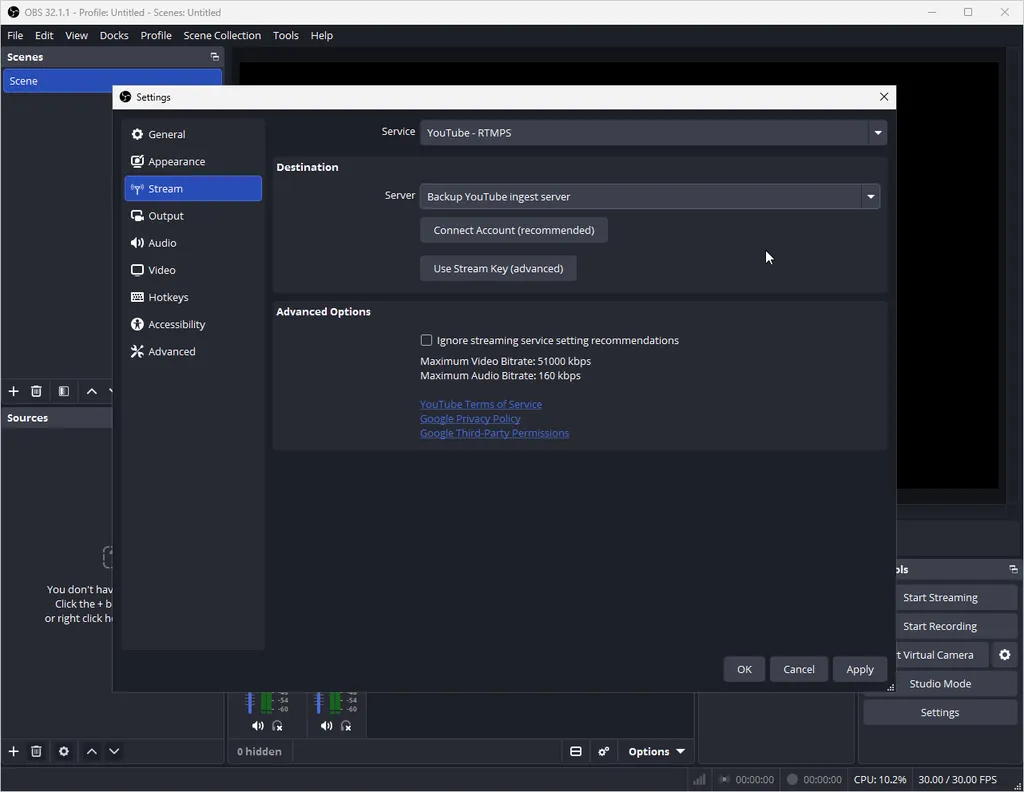Add a new scene with the plus icon
This screenshot has height=792, width=1024.
pyautogui.click(x=13, y=391)
